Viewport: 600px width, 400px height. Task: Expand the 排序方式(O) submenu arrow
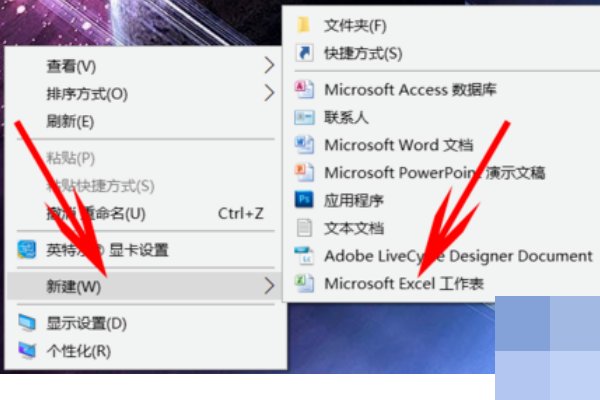(269, 93)
